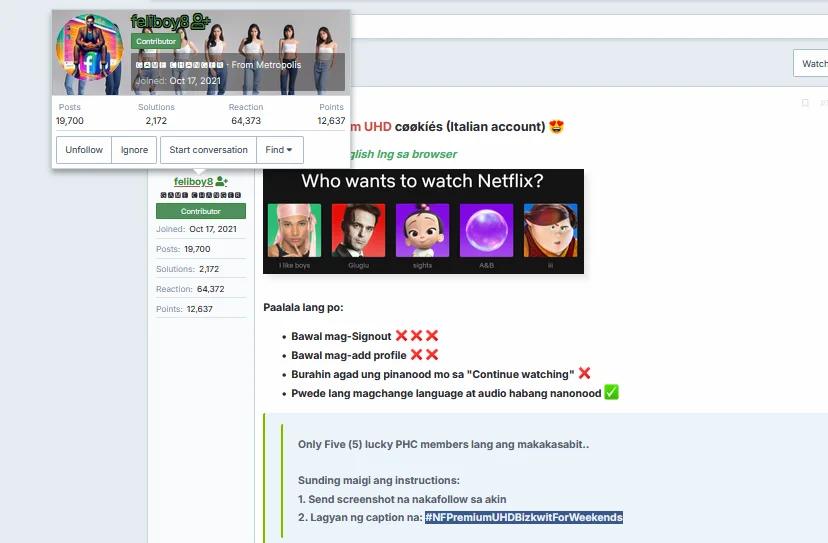The height and width of the screenshot is (543, 828).
Task: Click the 'Paalala lang po:' text
Action: 303,307
